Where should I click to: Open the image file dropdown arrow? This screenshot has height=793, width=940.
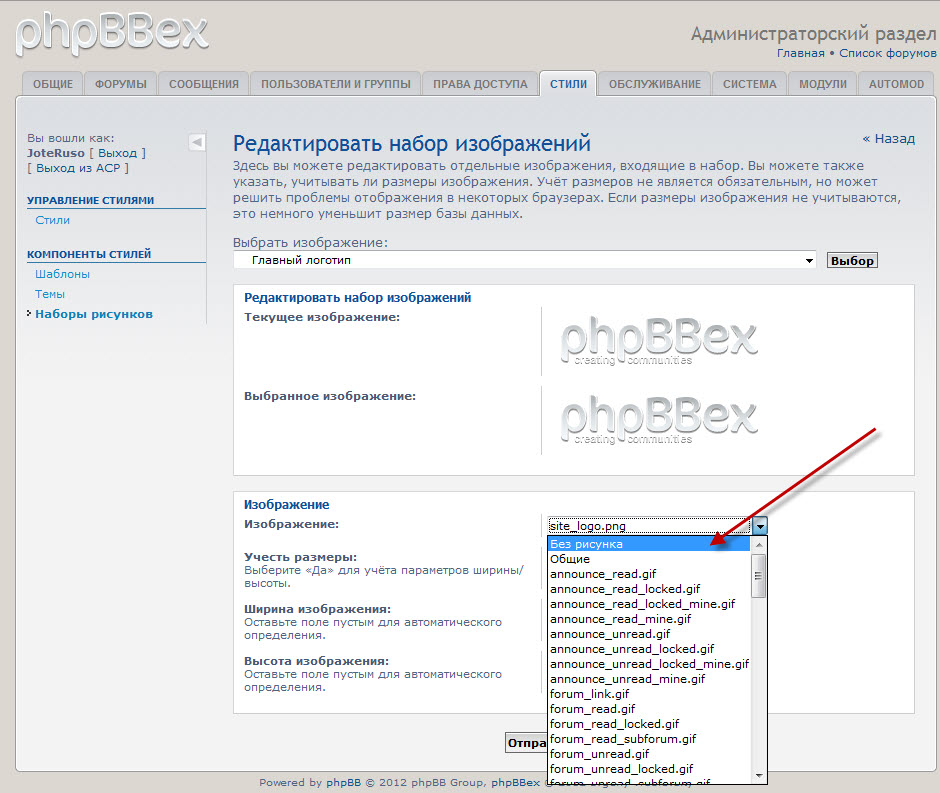[760, 525]
